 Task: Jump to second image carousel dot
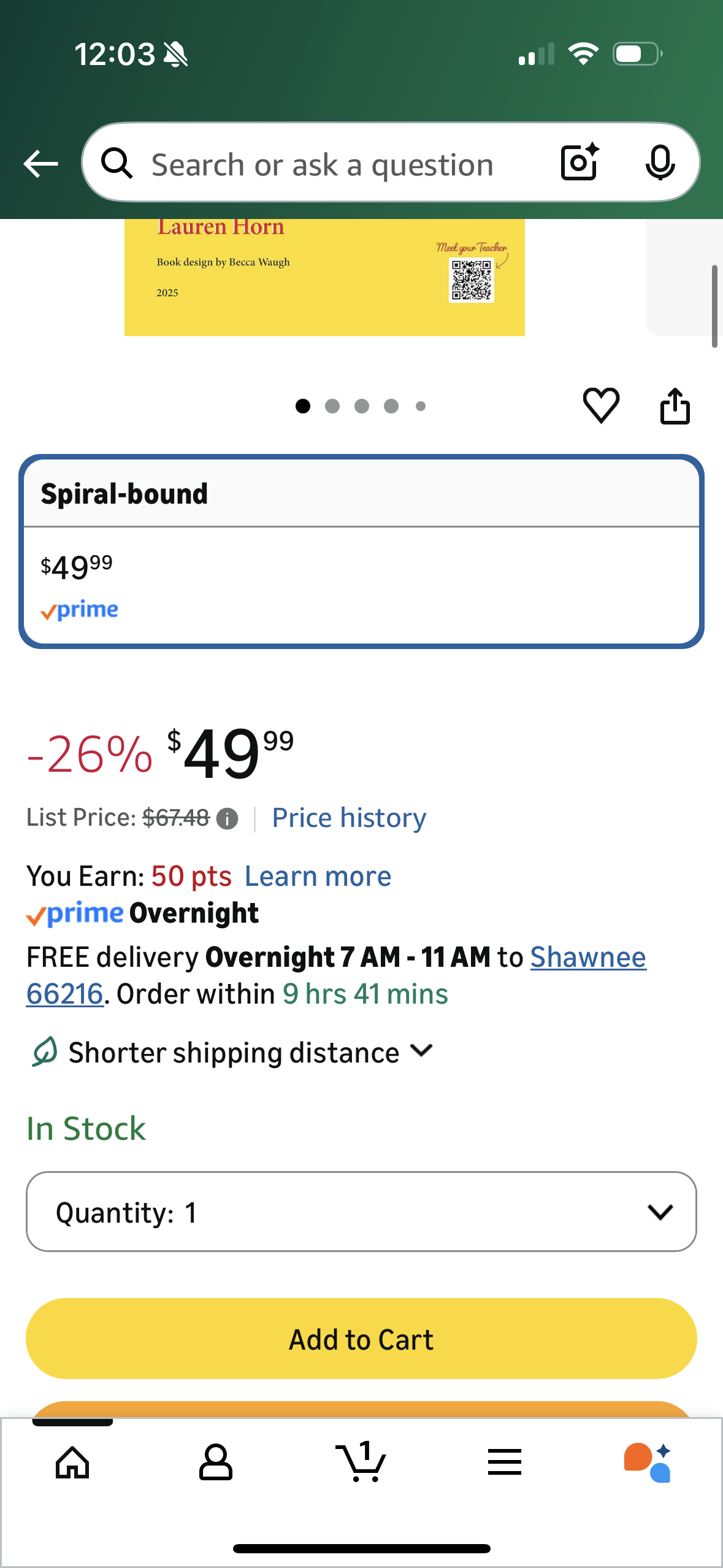point(332,406)
